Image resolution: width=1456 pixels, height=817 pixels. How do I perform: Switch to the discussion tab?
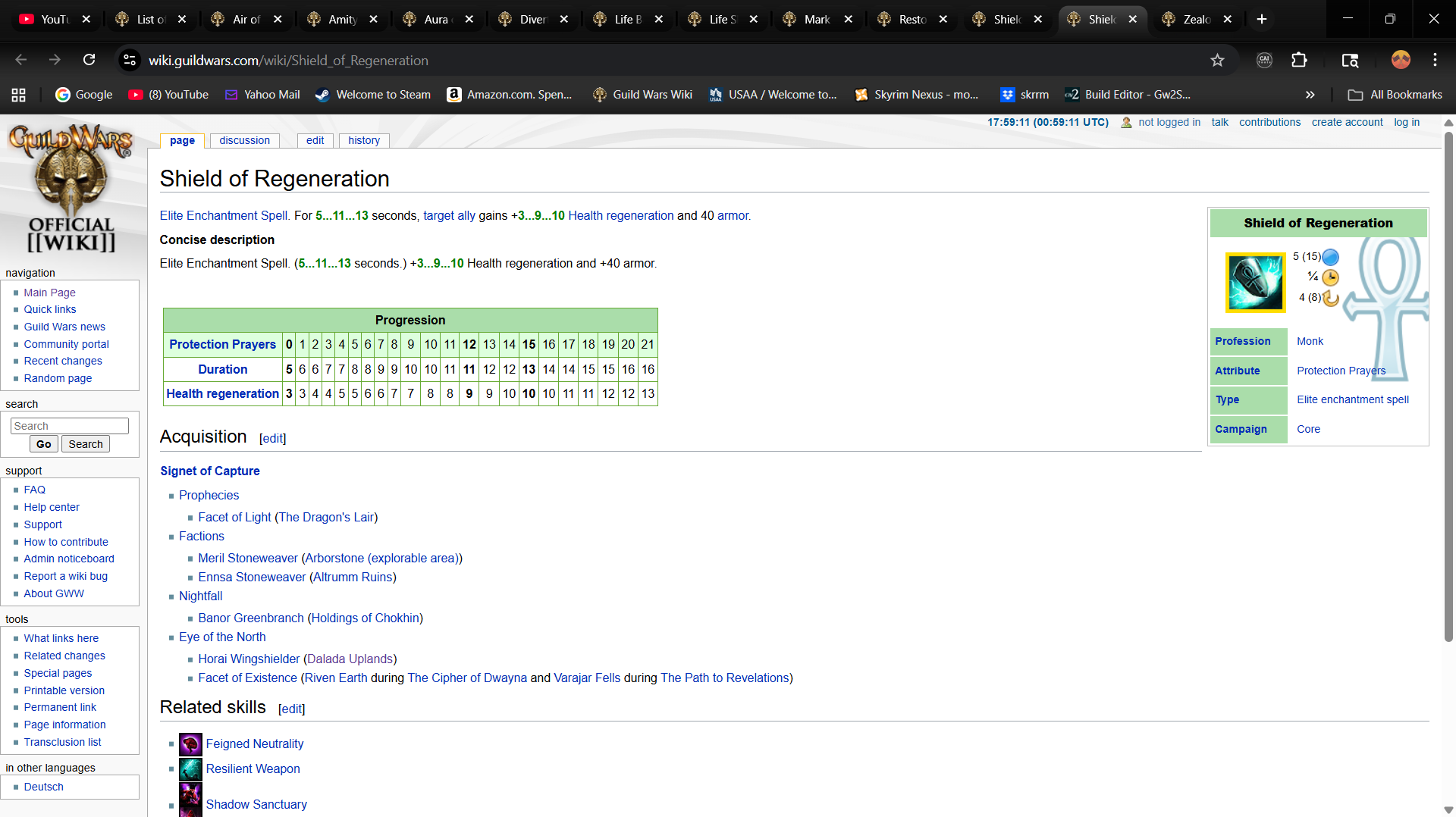pyautogui.click(x=244, y=141)
